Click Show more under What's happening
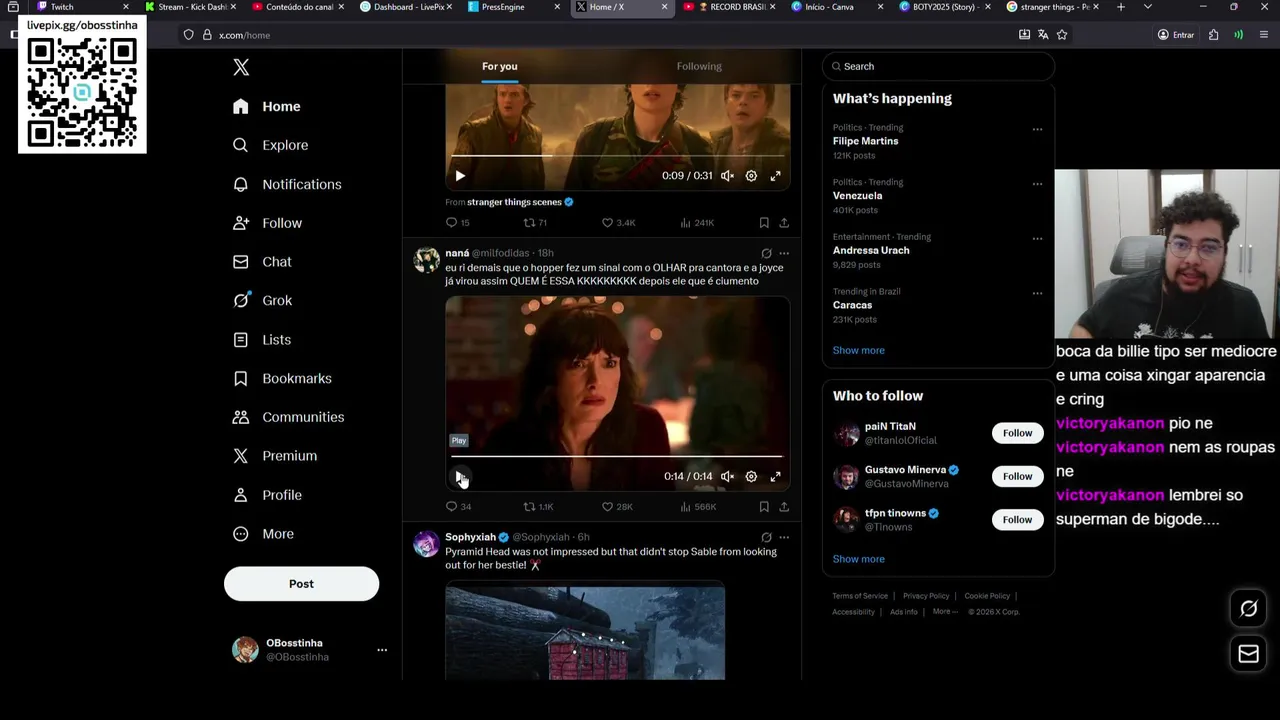The width and height of the screenshot is (1280, 720). click(x=858, y=350)
